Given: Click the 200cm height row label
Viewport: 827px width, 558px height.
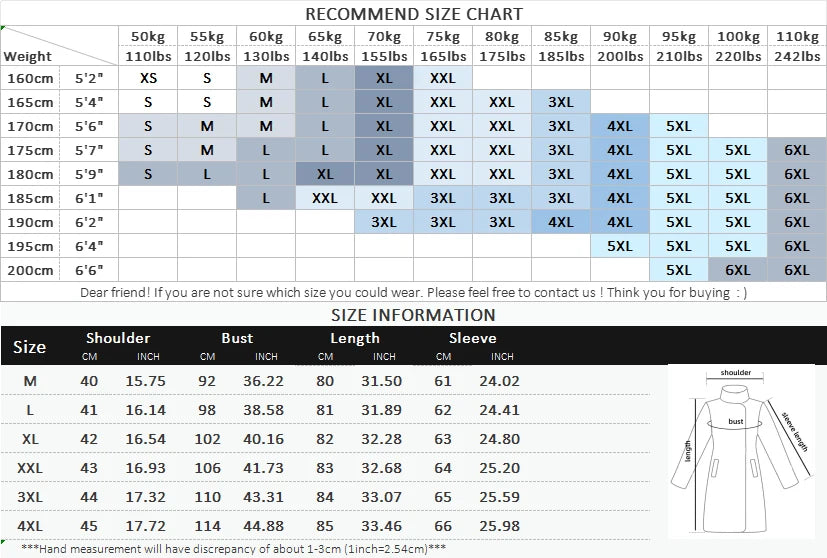Looking at the screenshot, I should [x=30, y=270].
